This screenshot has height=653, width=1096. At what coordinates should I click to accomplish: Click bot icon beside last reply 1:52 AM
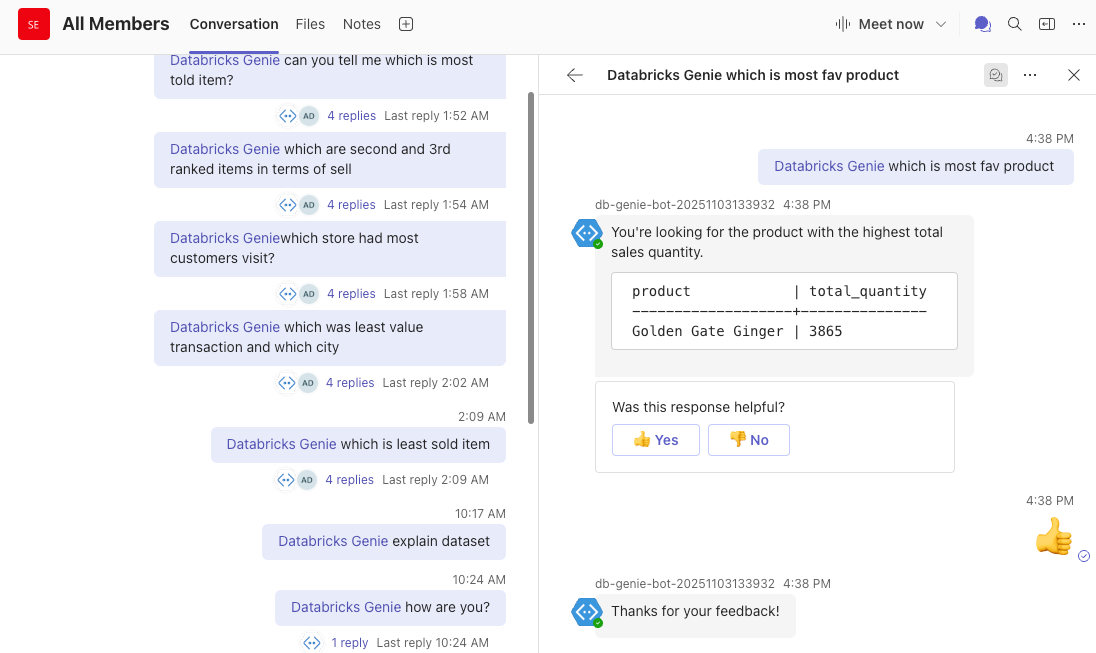pyautogui.click(x=288, y=116)
